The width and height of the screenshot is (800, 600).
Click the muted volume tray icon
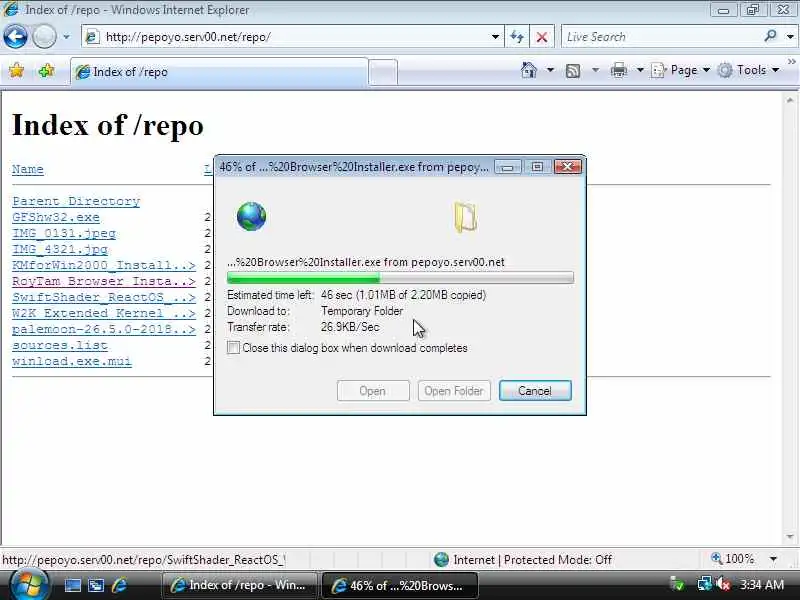723,584
